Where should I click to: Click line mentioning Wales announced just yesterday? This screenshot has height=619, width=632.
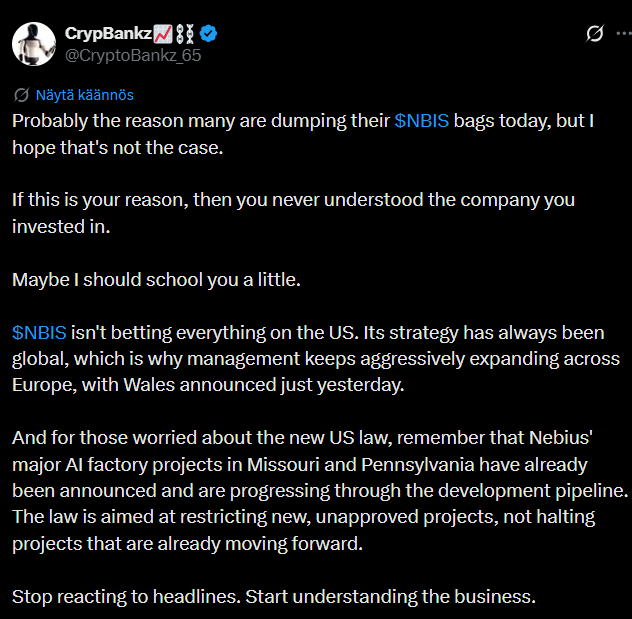208,385
